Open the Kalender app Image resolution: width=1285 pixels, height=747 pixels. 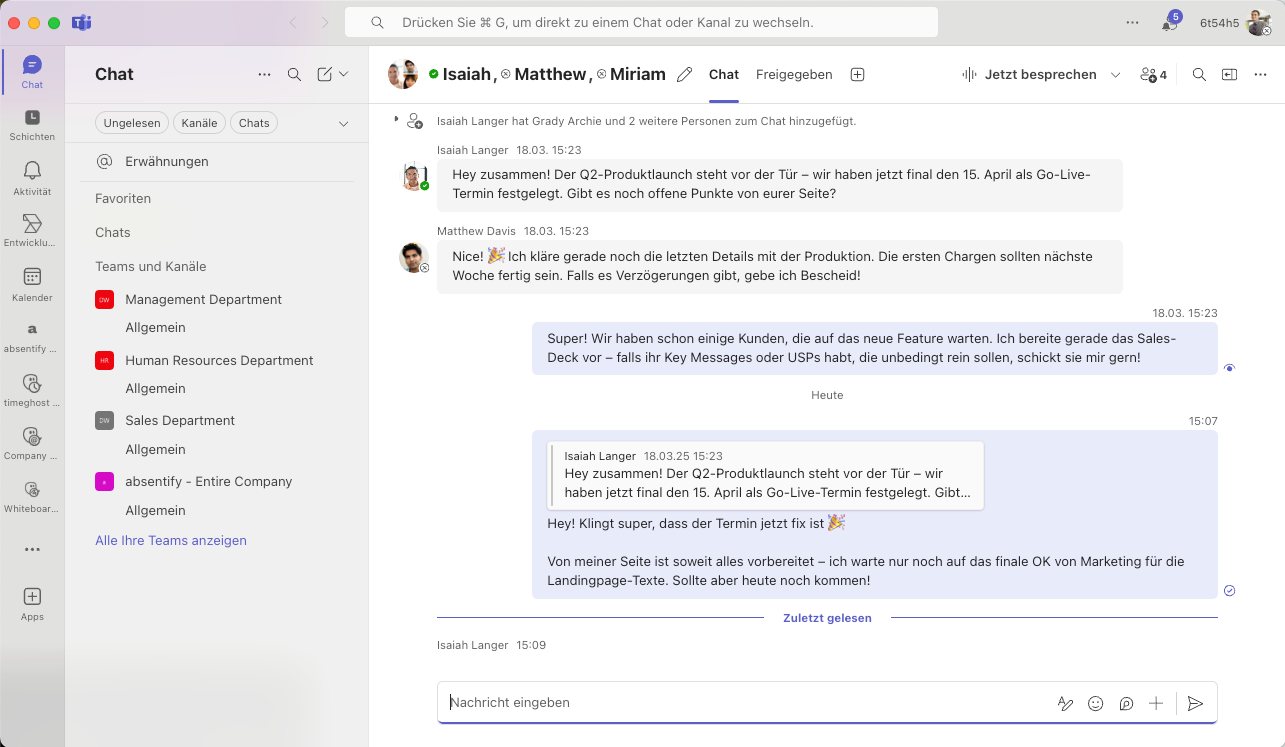pyautogui.click(x=32, y=284)
